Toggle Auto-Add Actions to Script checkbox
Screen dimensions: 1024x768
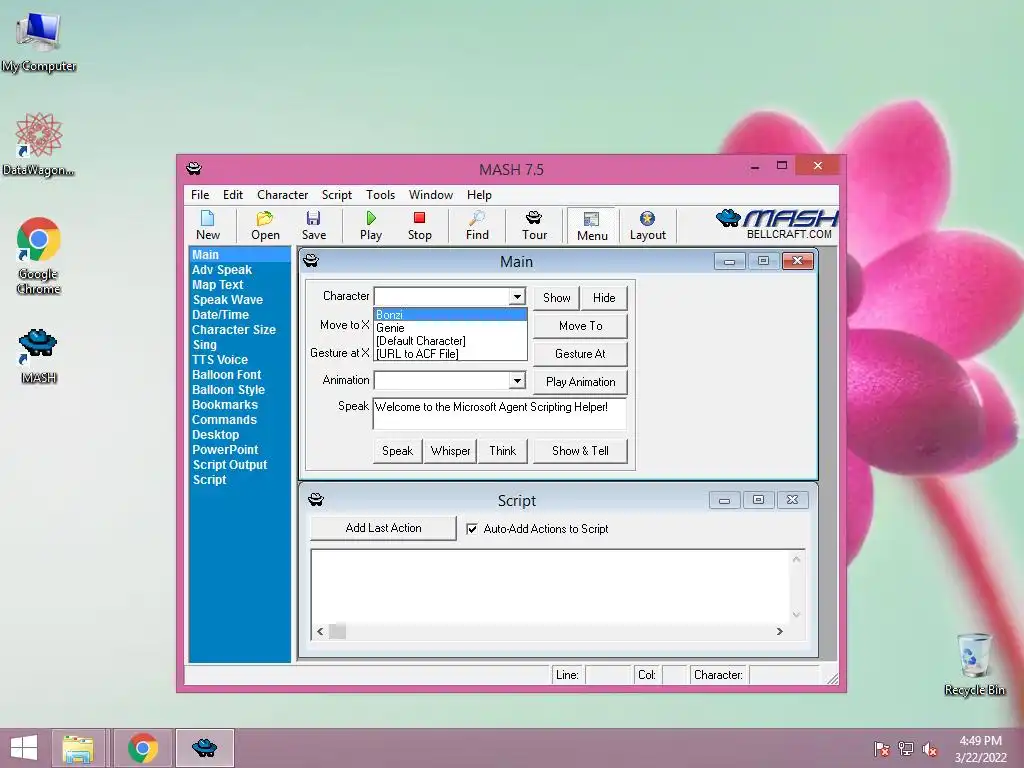[x=472, y=529]
